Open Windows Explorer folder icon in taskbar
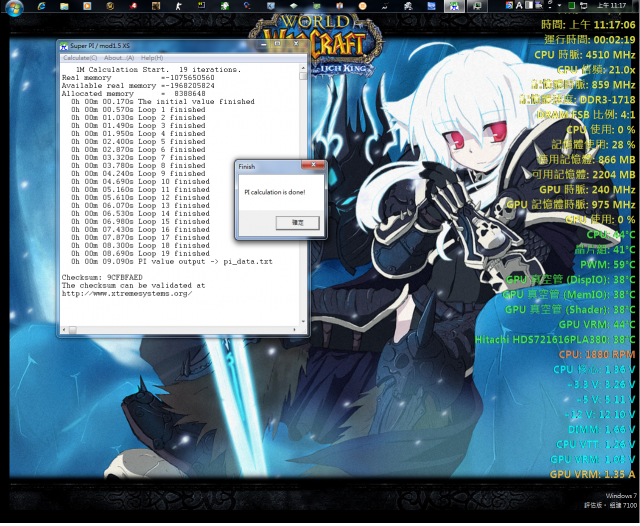This screenshot has width=640, height=526. 64,6
